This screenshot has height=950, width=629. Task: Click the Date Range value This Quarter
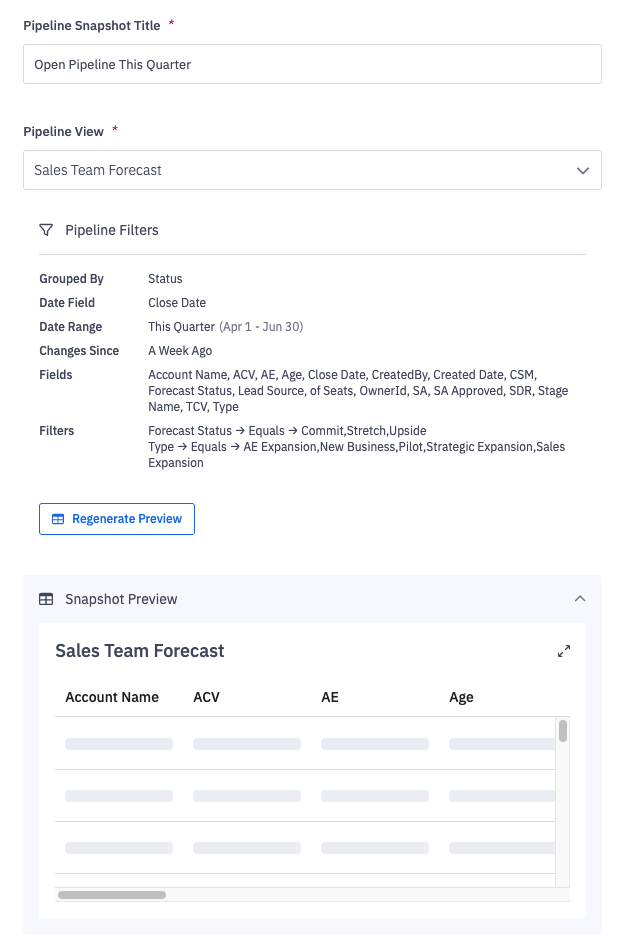pyautogui.click(x=181, y=327)
